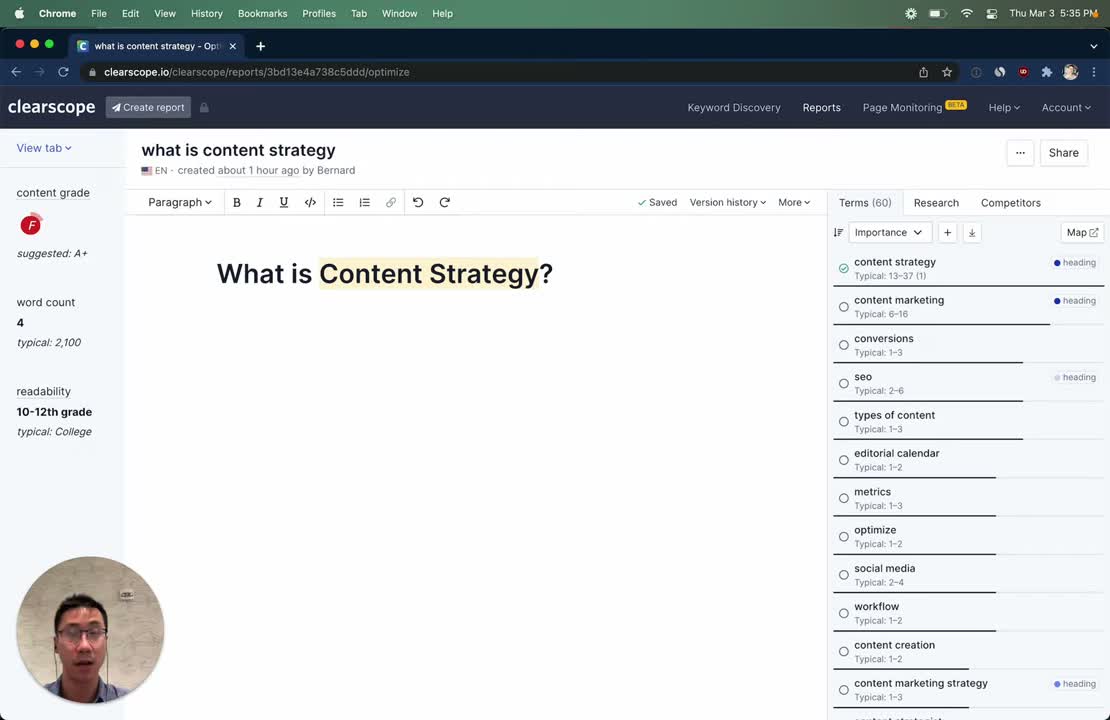Click the Create report button

click(148, 108)
